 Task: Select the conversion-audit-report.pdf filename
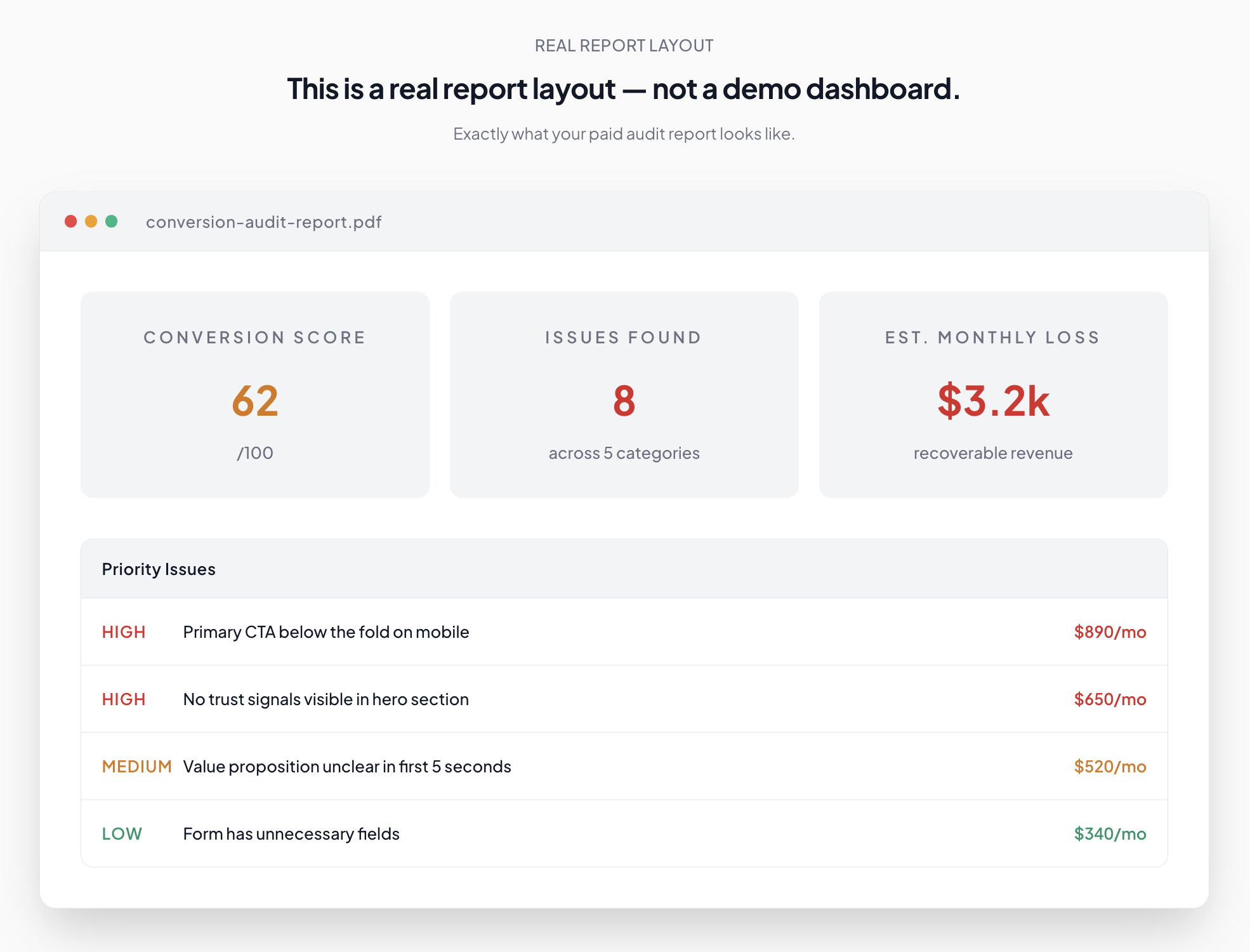tap(264, 222)
